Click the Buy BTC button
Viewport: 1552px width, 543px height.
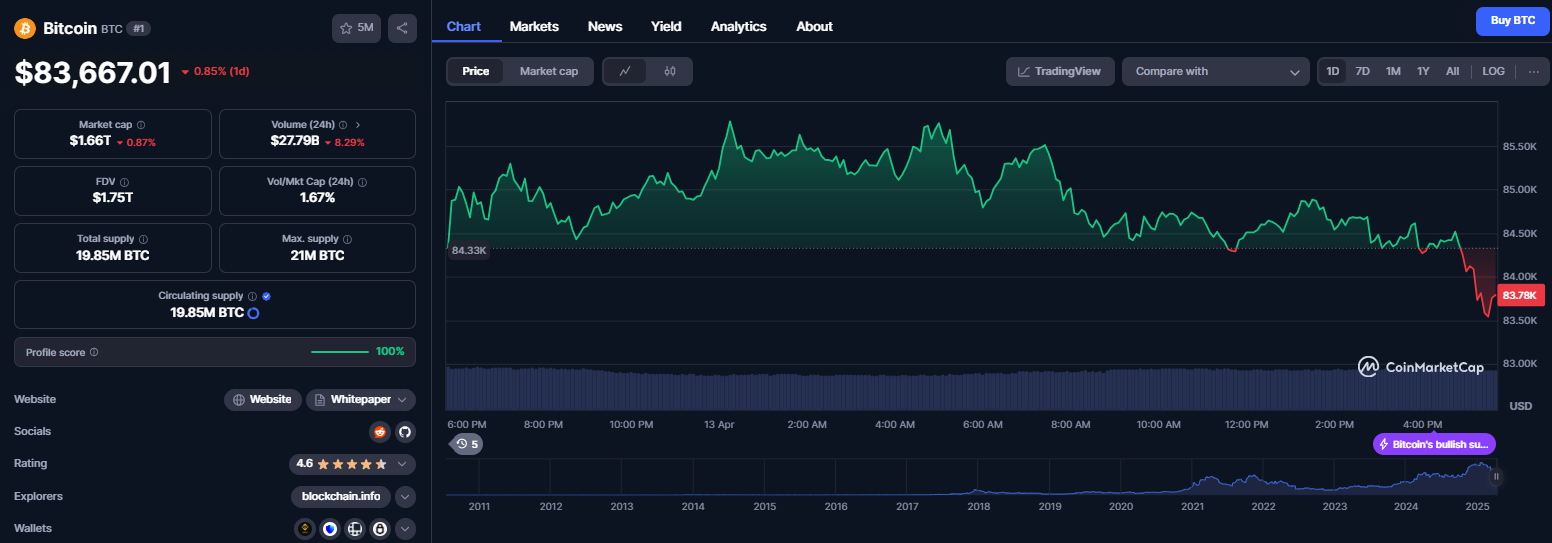[1512, 20]
